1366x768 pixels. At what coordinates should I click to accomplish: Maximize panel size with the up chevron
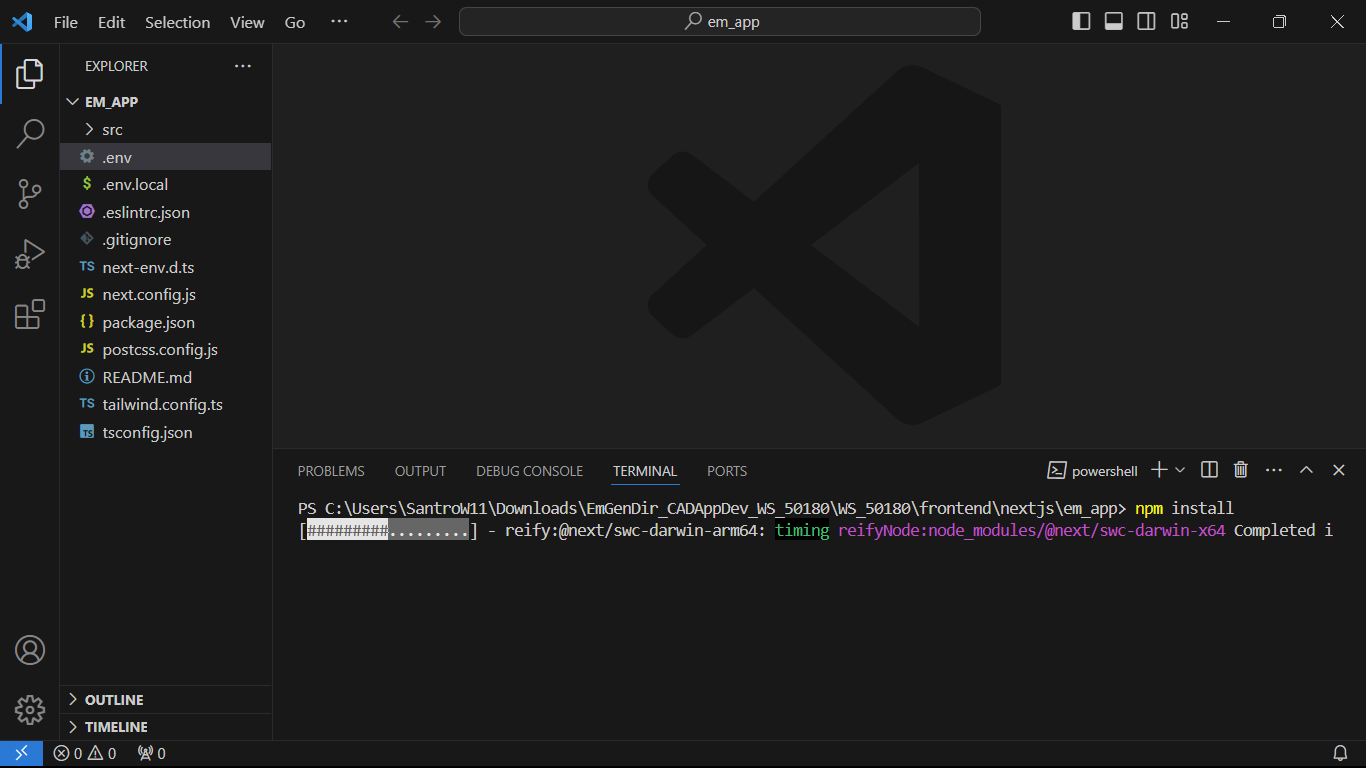tap(1306, 470)
